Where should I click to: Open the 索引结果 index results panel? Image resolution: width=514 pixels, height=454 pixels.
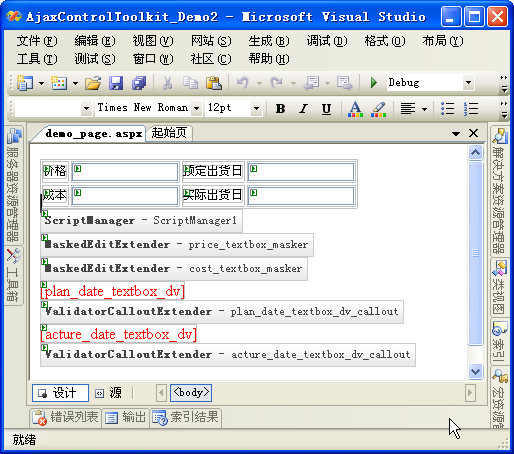tap(185, 417)
